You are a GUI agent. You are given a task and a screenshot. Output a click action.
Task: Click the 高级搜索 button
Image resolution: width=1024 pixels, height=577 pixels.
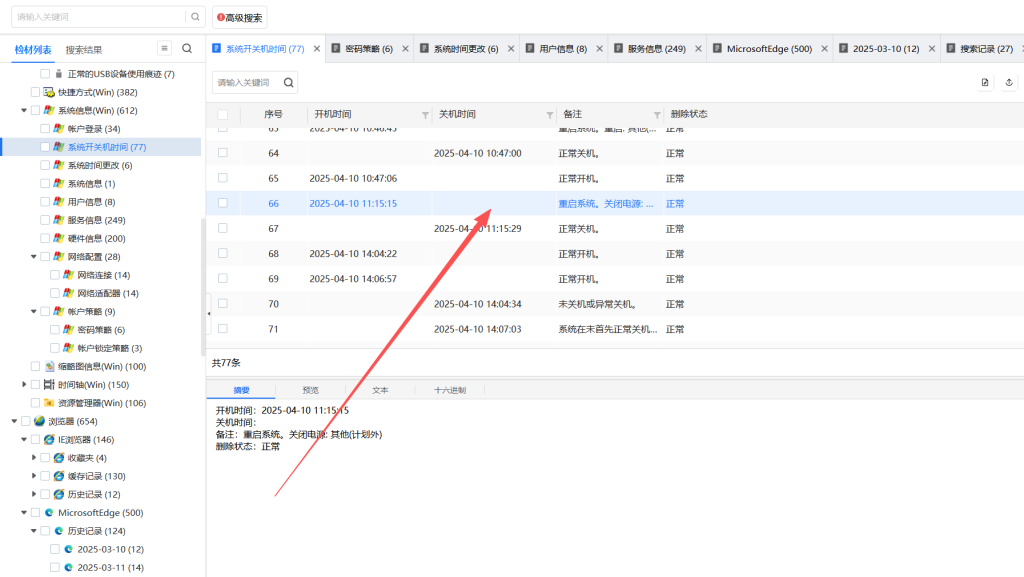pyautogui.click(x=239, y=17)
